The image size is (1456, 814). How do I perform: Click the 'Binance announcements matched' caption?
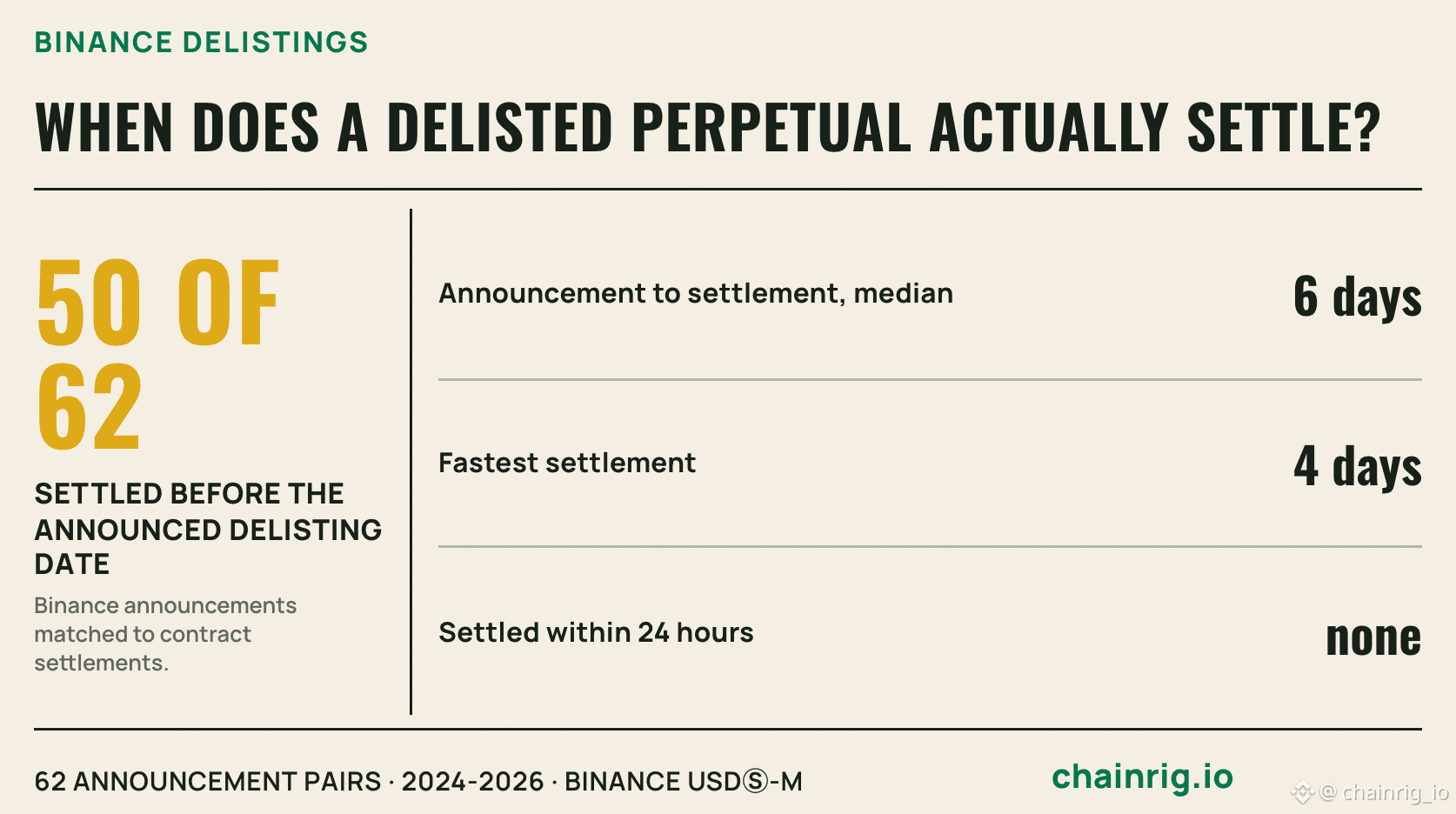[x=165, y=634]
